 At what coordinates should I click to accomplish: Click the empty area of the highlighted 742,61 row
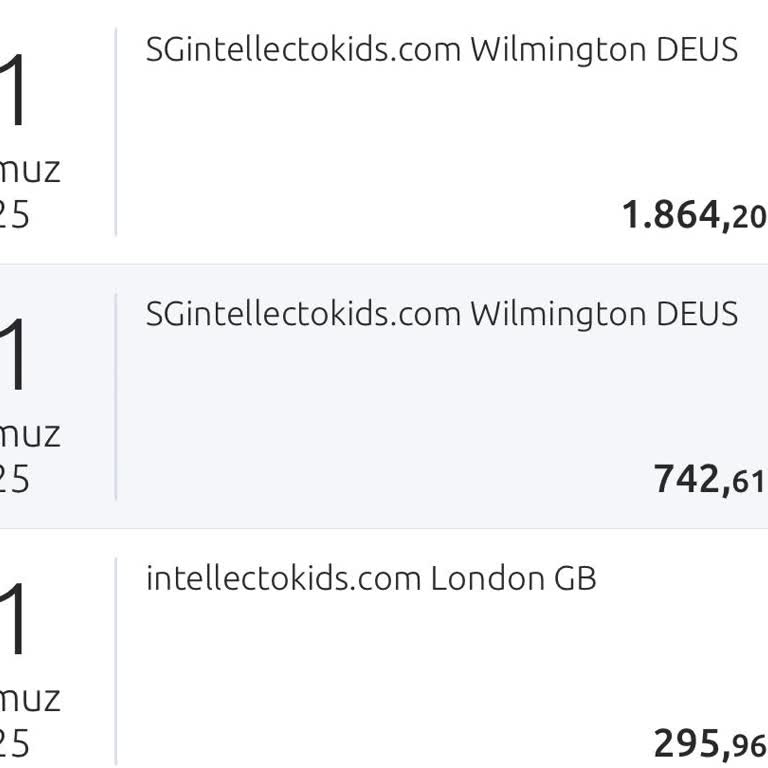pos(400,410)
